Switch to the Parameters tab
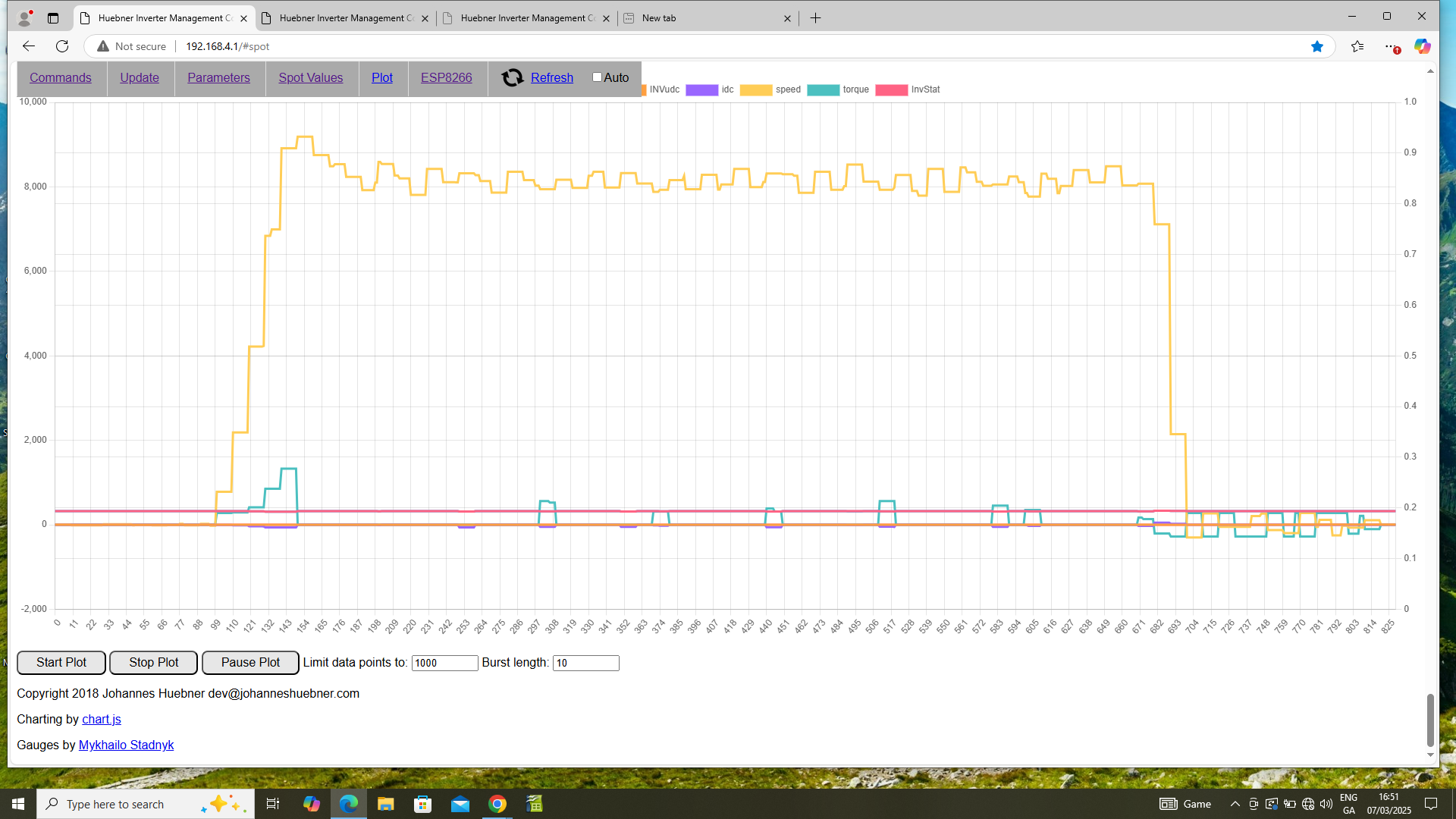The height and width of the screenshot is (819, 1456). click(x=218, y=77)
